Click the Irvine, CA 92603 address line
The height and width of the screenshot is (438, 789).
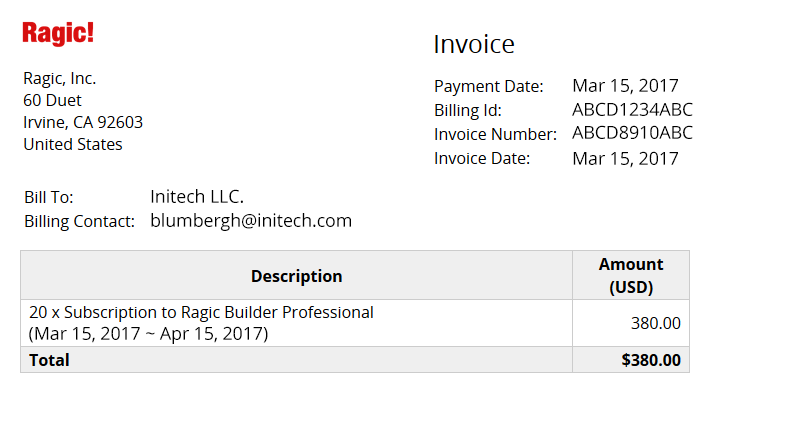point(83,122)
